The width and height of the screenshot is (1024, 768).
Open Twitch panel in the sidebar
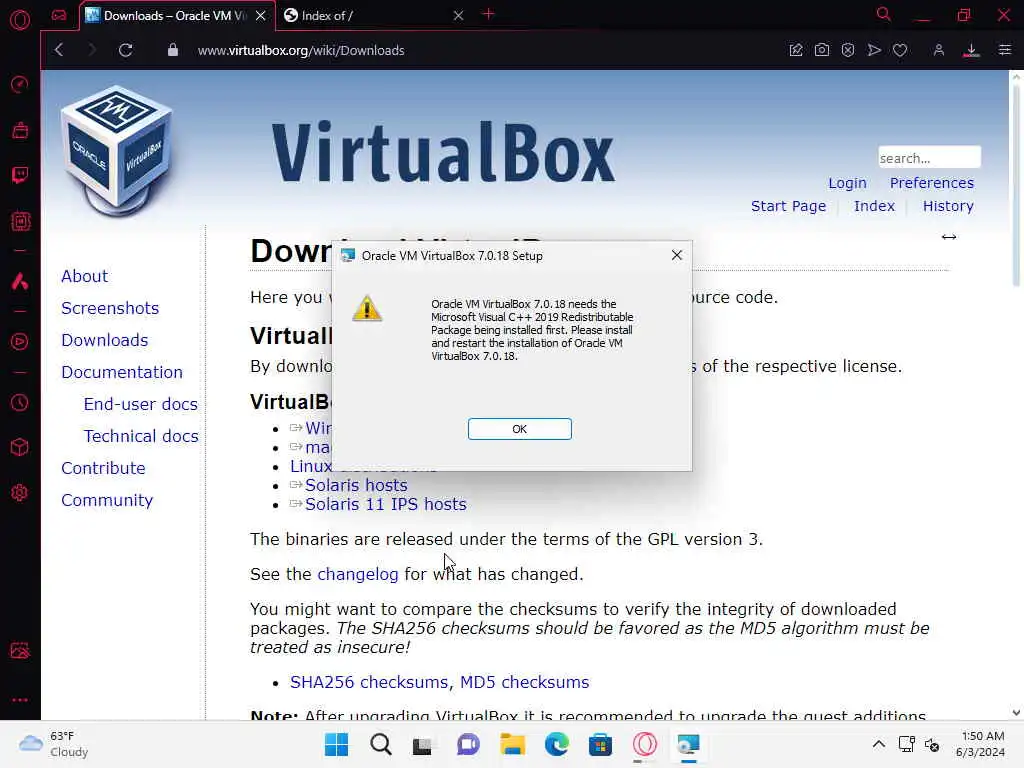tap(20, 175)
